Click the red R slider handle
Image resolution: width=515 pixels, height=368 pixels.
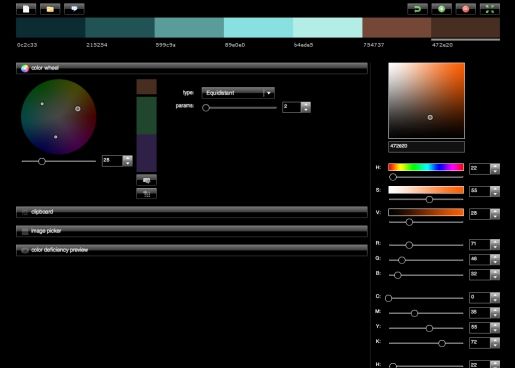pos(409,245)
